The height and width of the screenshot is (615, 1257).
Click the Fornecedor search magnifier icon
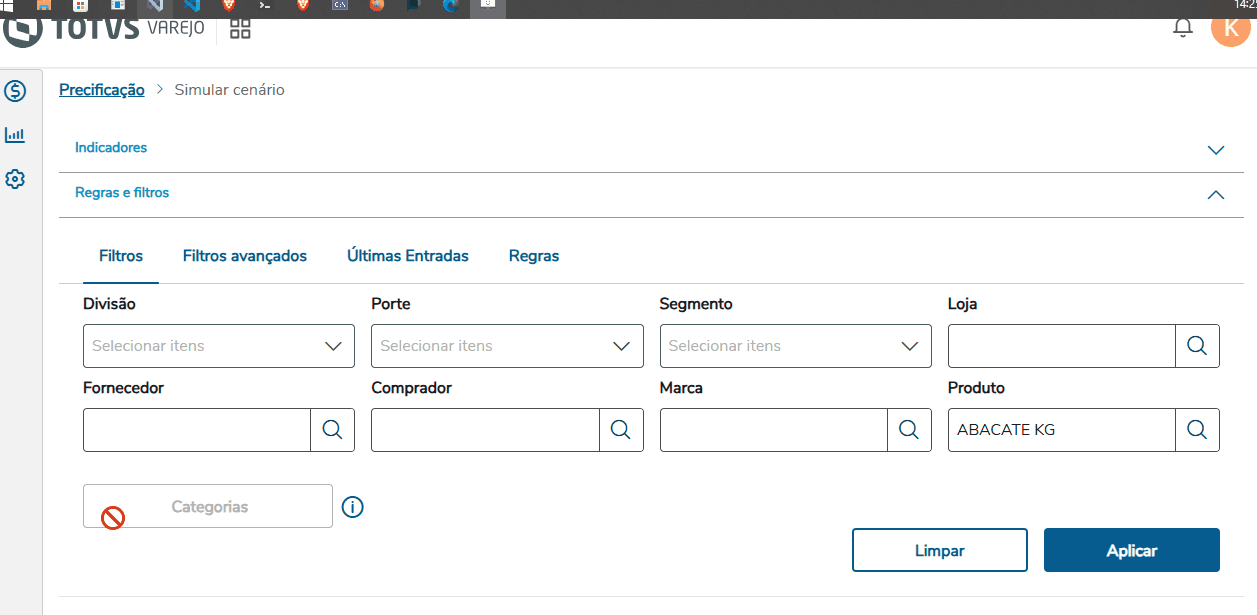tap(332, 430)
